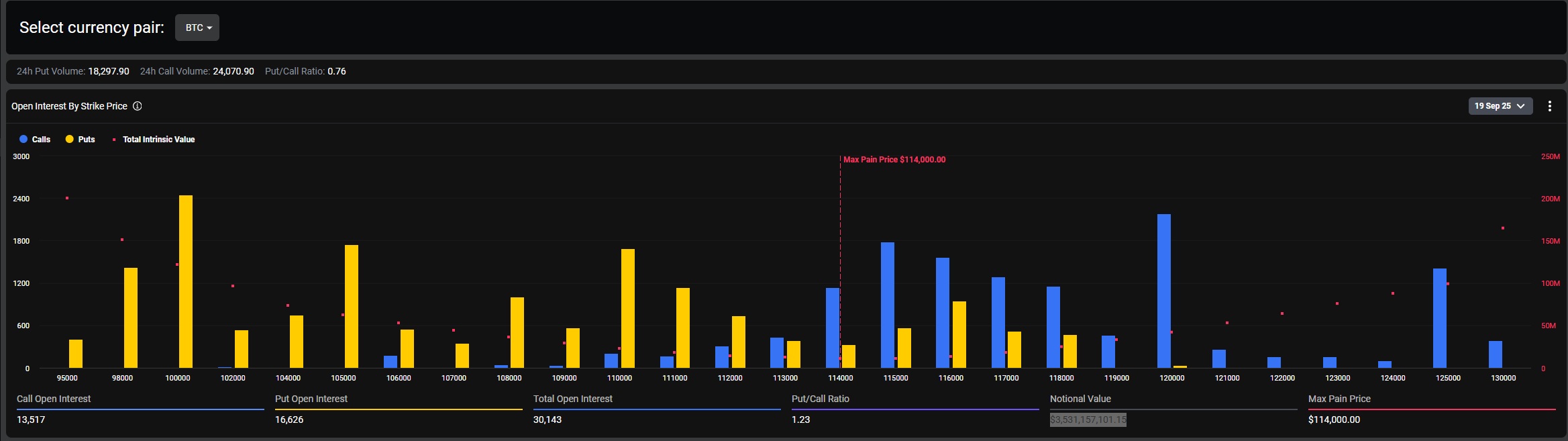Viewport: 1568px width, 441px height.
Task: Click the blue Calls bar at 120000
Action: 1163,291
